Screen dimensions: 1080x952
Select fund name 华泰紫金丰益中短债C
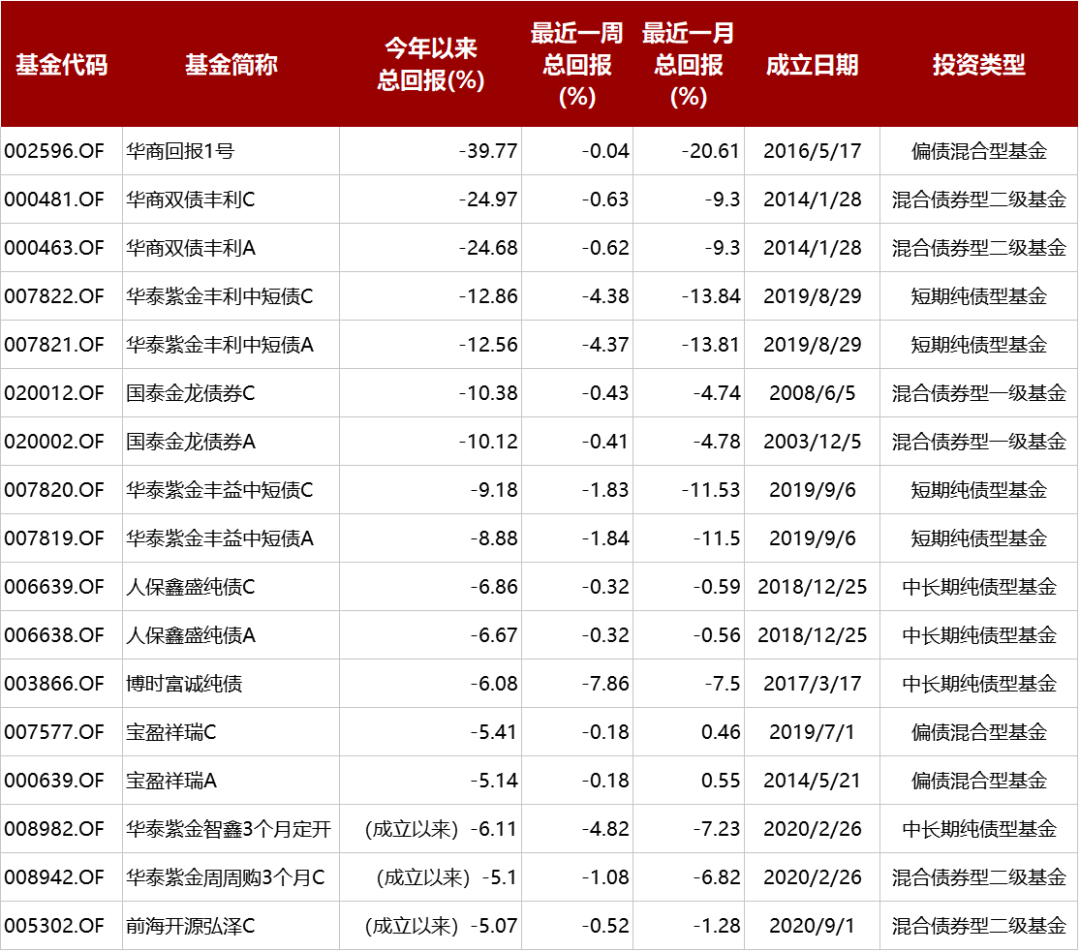[220, 490]
